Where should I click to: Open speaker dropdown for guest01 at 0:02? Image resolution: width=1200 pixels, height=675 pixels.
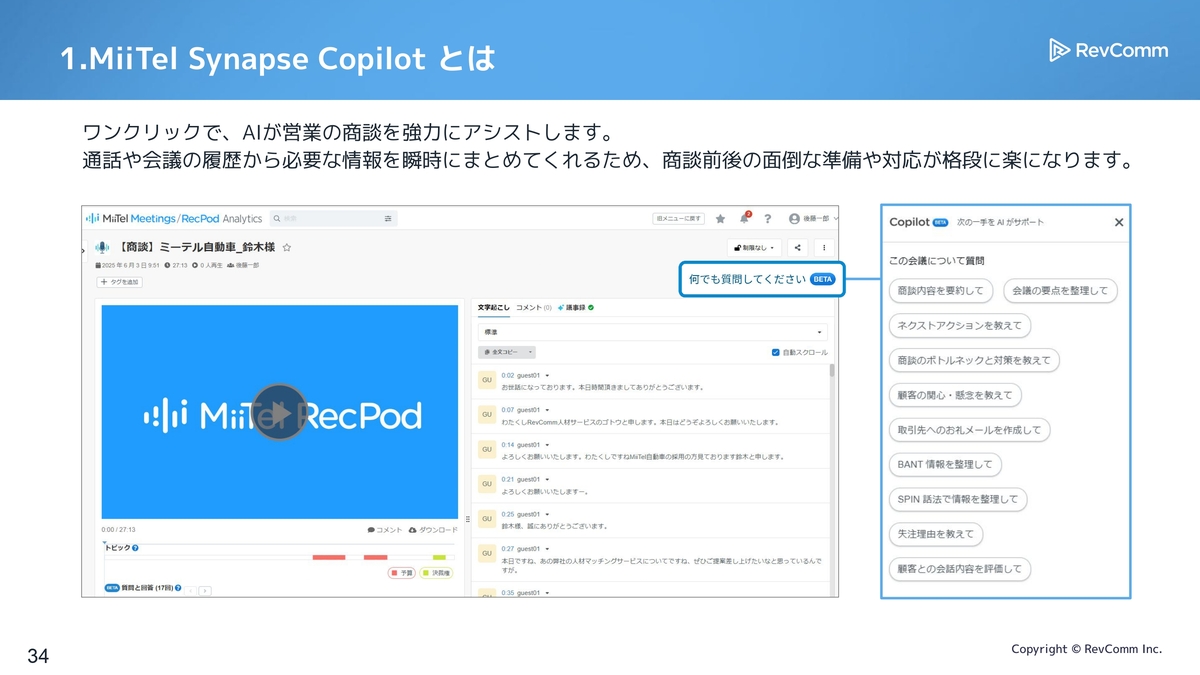[x=547, y=375]
